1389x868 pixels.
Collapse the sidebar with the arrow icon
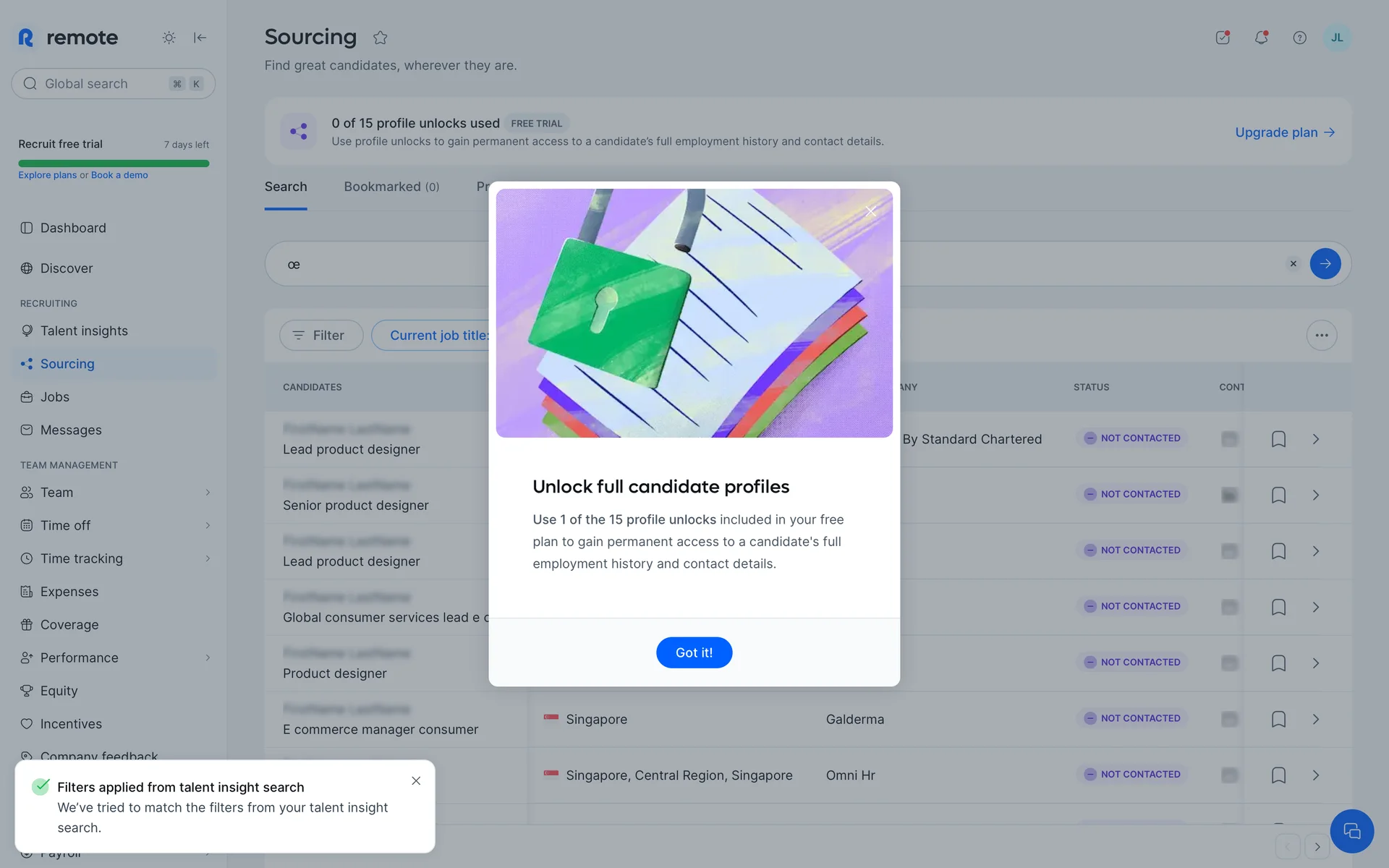click(x=200, y=38)
